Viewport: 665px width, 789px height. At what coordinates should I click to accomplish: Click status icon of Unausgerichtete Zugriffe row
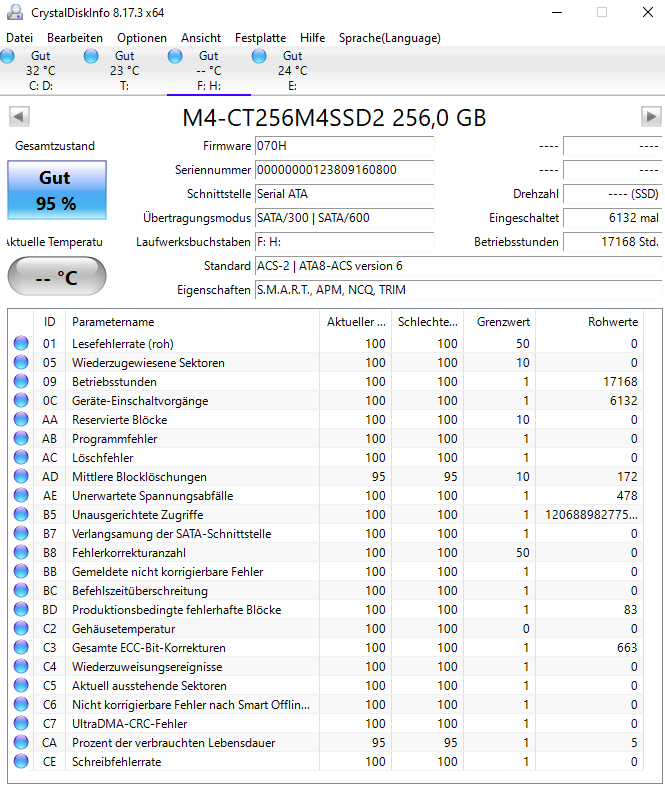(x=21, y=514)
